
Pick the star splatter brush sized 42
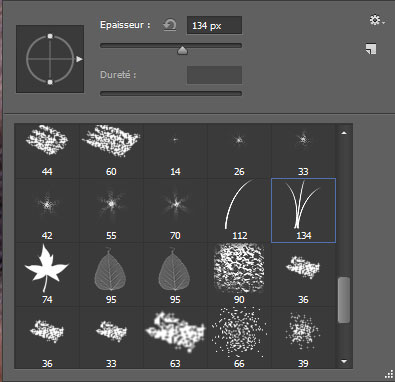point(47,211)
